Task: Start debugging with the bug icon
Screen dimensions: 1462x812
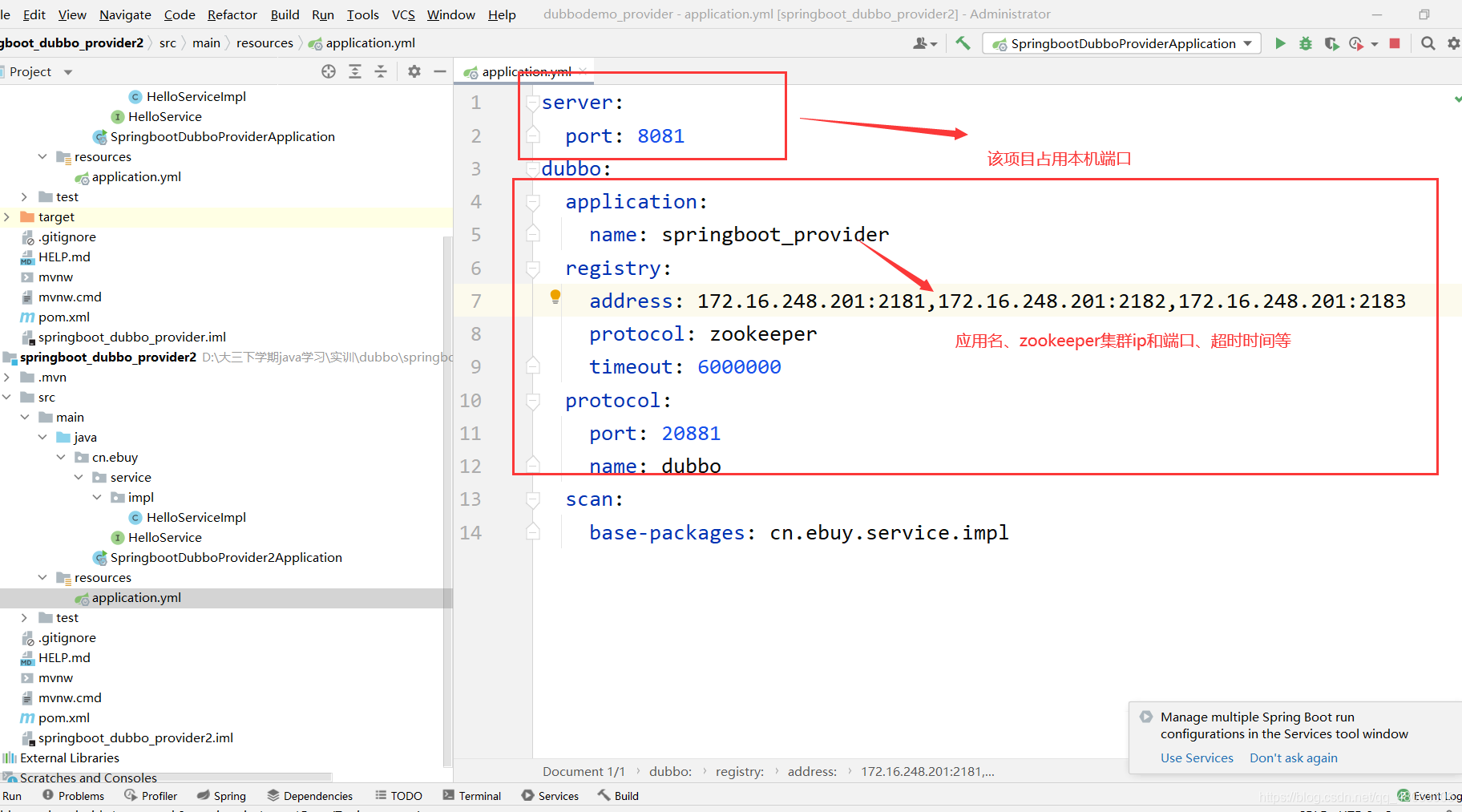Action: coord(1306,43)
